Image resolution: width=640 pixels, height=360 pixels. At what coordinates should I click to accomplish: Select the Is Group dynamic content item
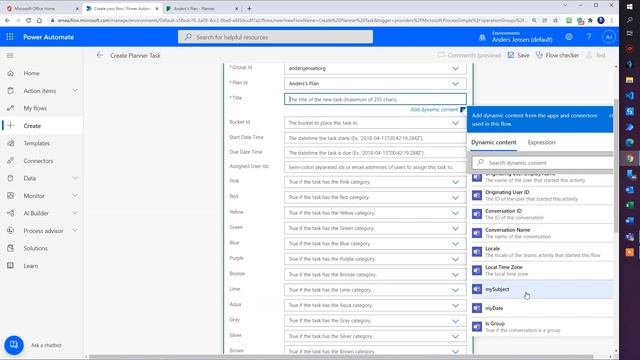[x=542, y=327]
